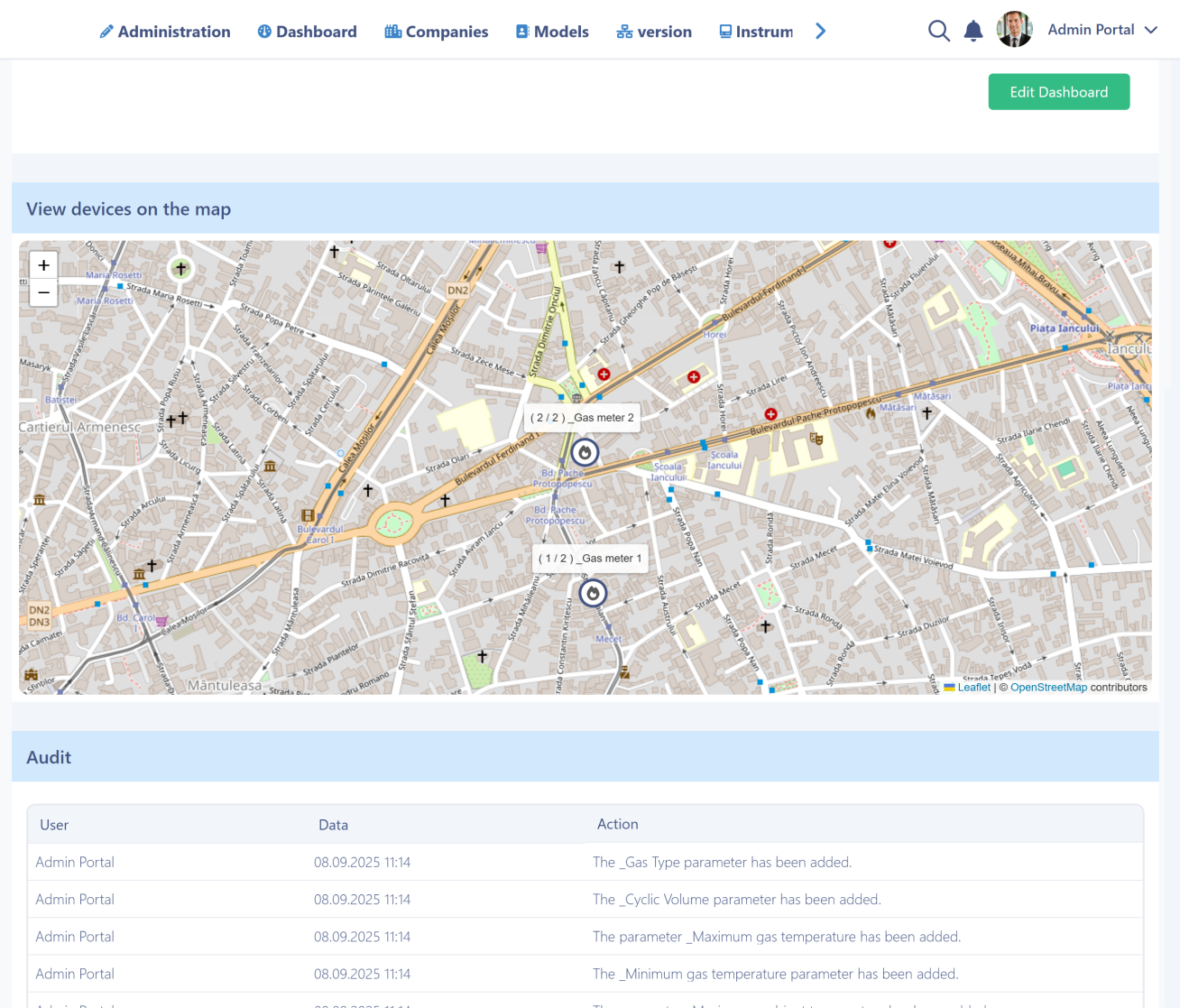Click the Edit Dashboard button
1180x1008 pixels.
click(1058, 92)
